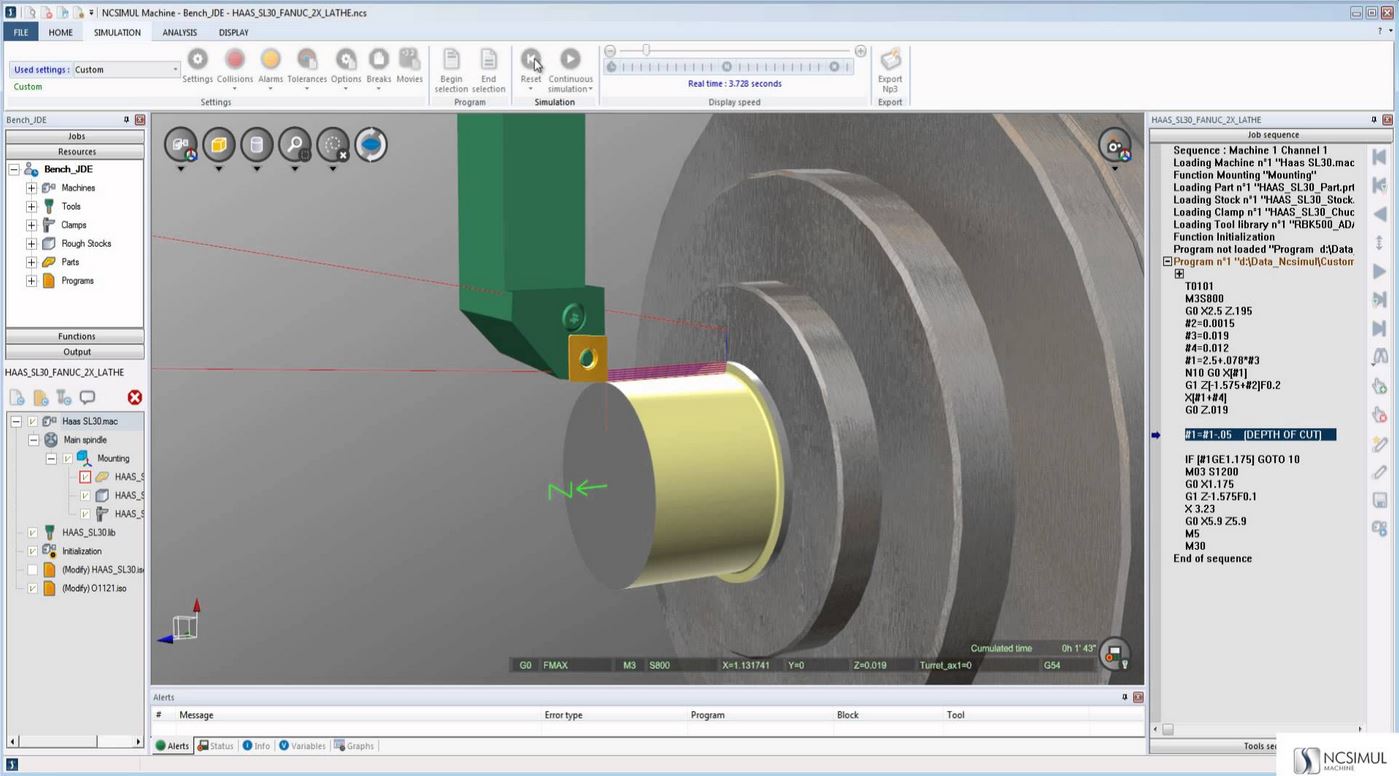Toggle the (Modify) O1121.iso checkbox

tap(32, 588)
